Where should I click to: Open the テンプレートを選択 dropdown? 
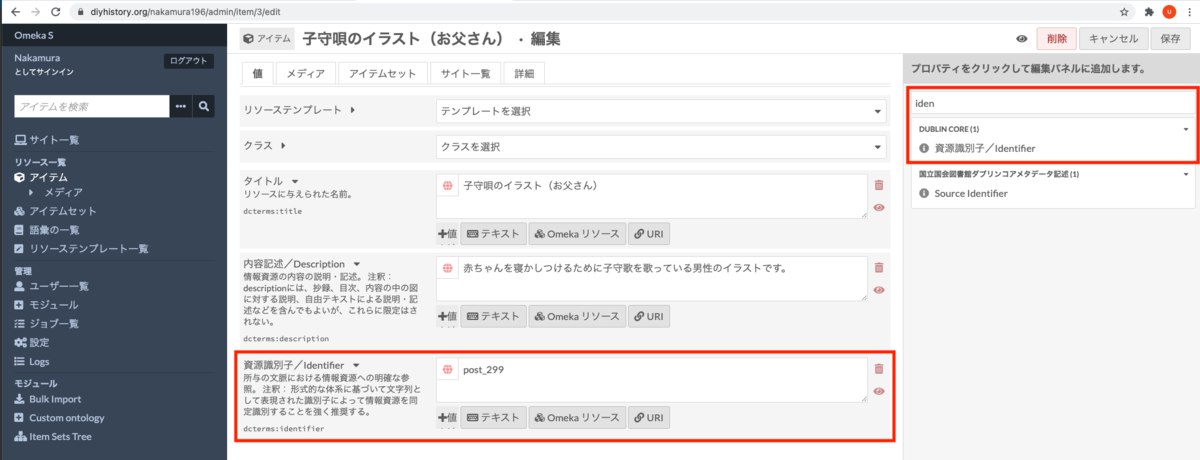[661, 111]
